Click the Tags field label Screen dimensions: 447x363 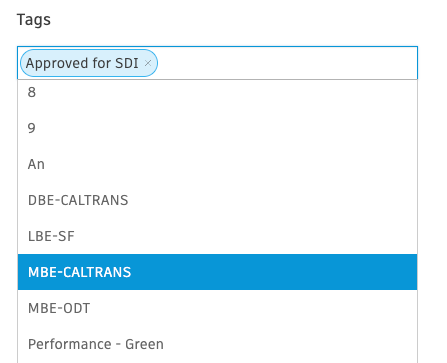[x=34, y=20]
